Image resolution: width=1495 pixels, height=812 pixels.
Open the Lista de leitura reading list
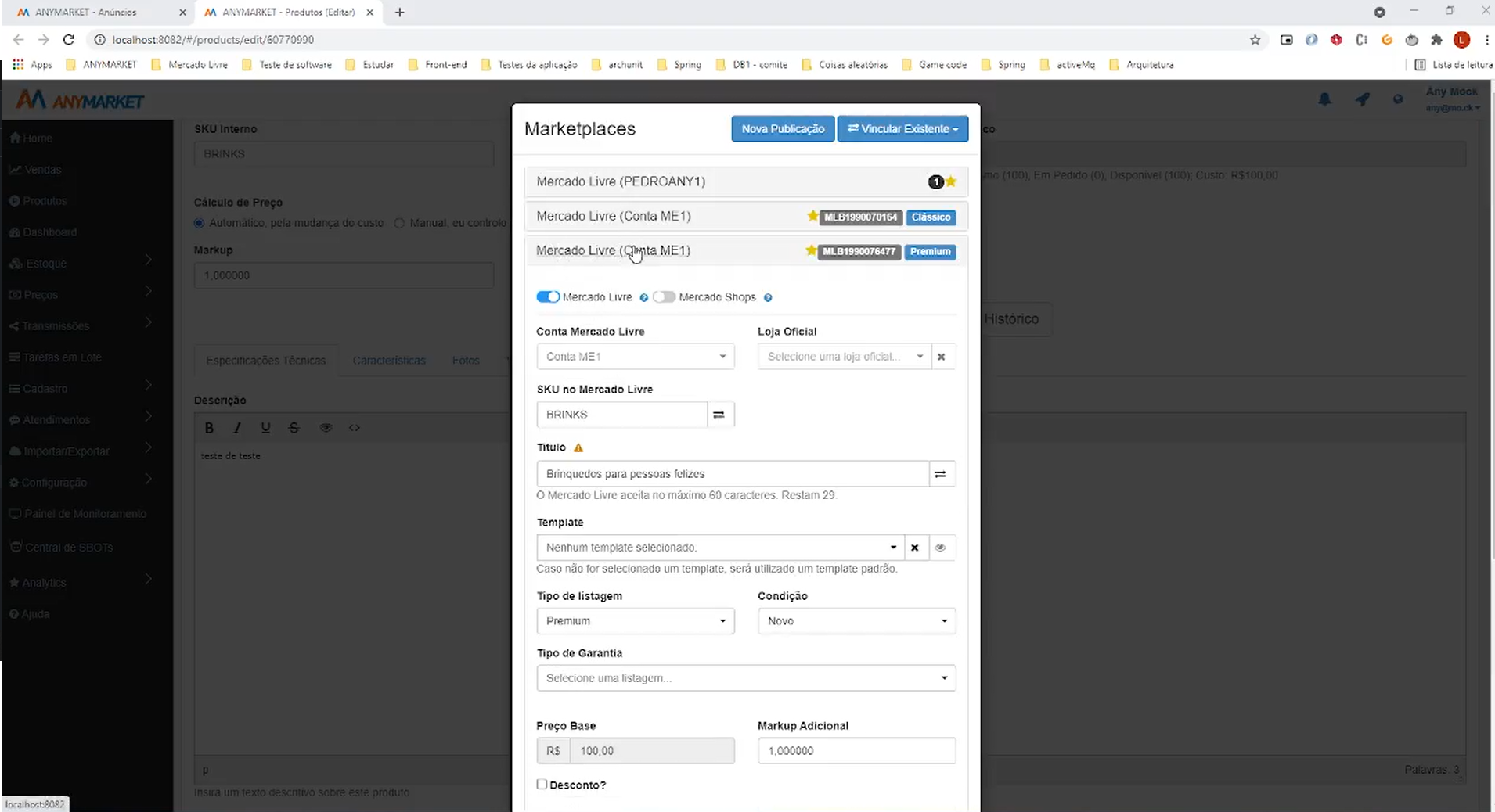tap(1454, 65)
